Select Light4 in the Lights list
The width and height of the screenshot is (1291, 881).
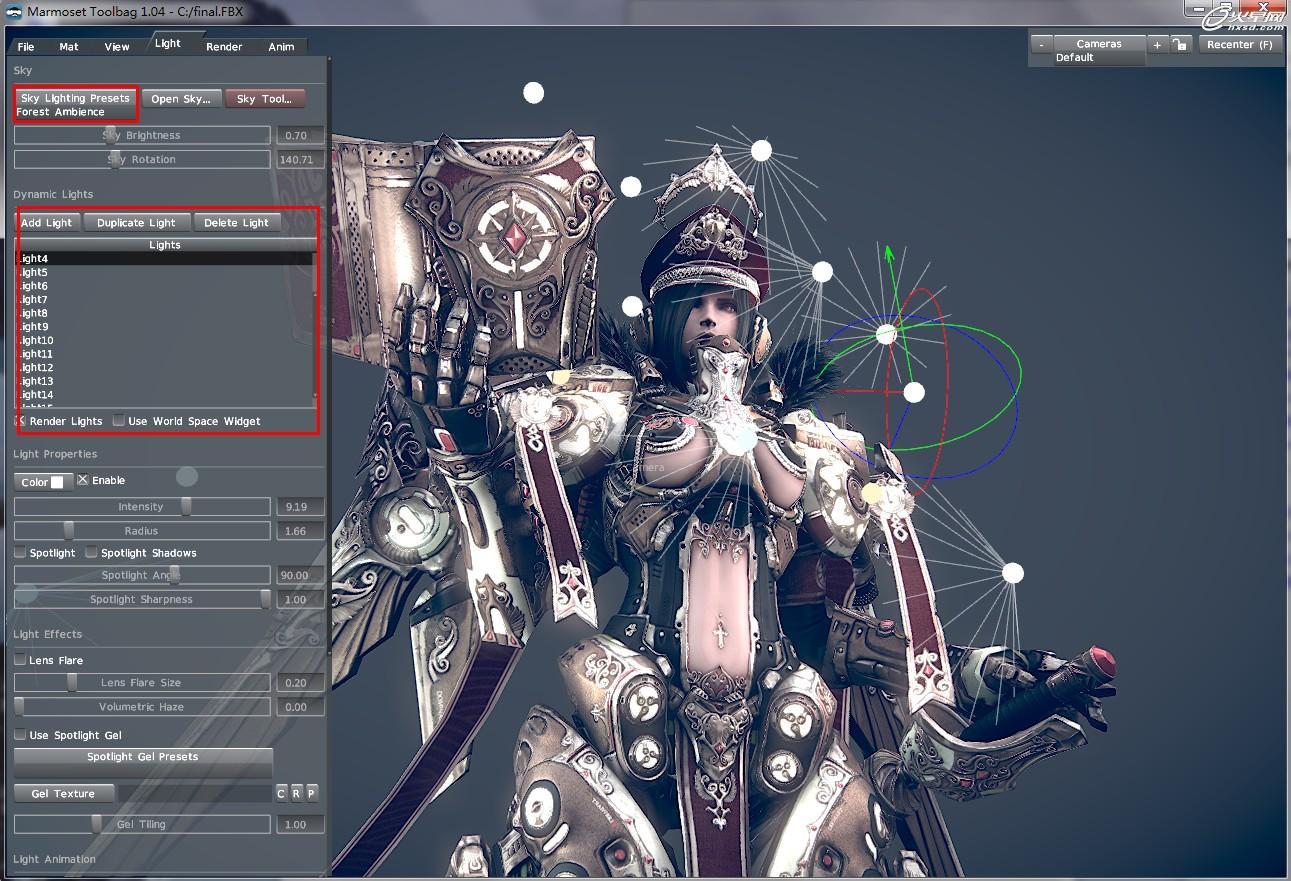[165, 259]
